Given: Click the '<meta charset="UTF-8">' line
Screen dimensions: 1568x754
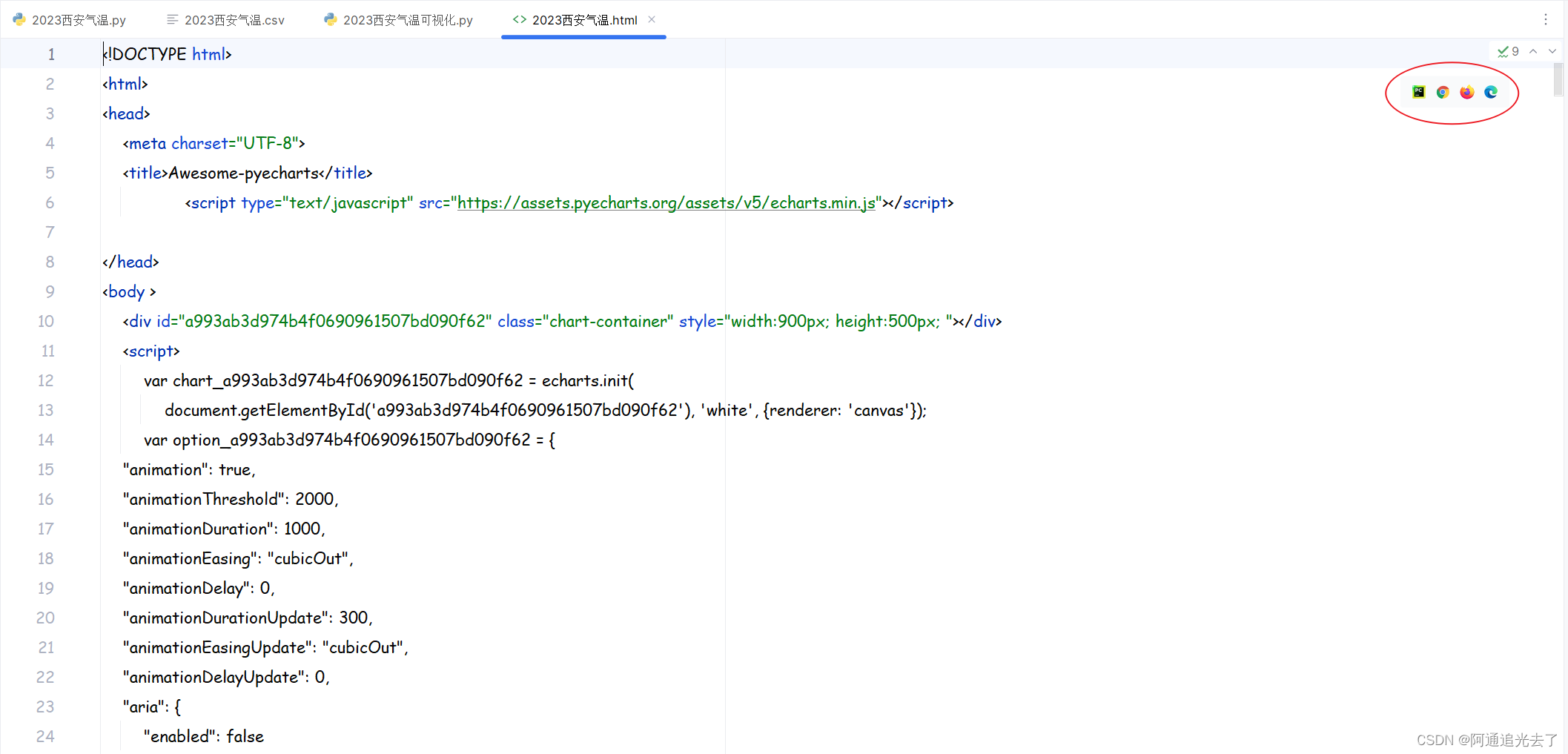Looking at the screenshot, I should point(214,144).
